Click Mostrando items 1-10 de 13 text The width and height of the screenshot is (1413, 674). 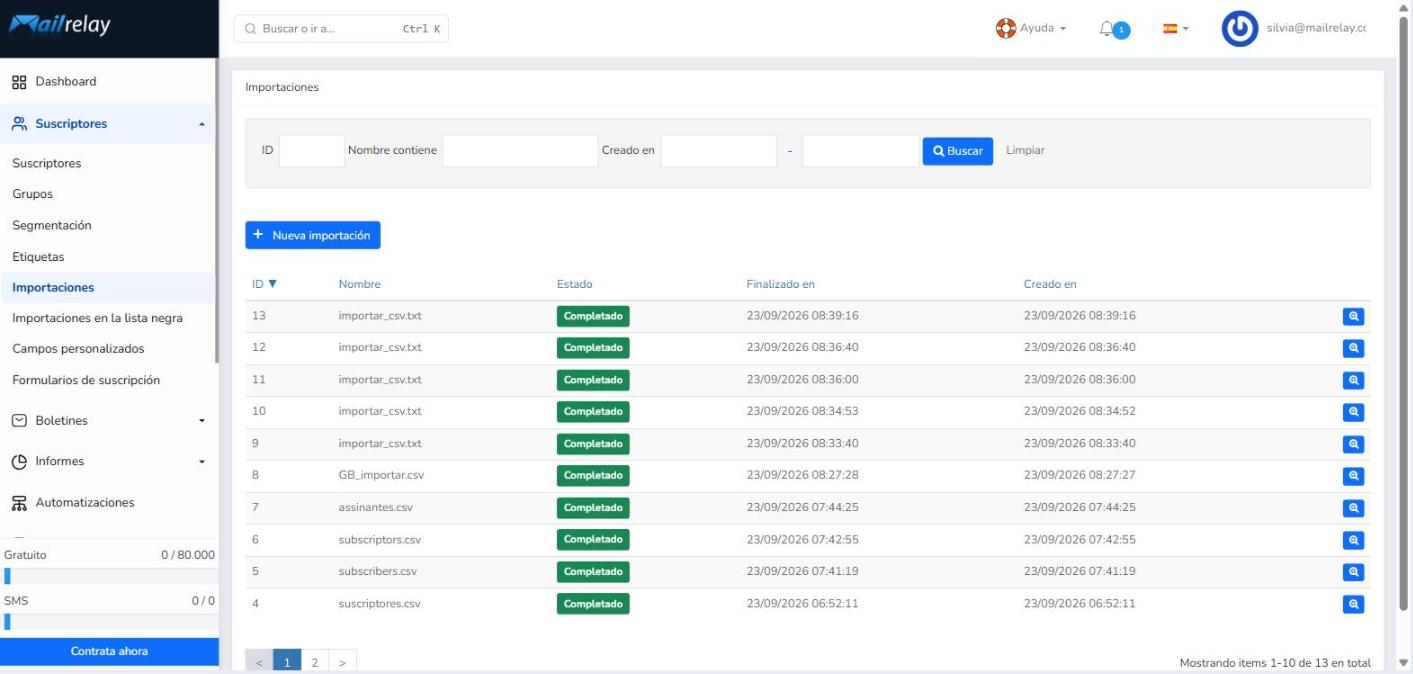click(1275, 663)
